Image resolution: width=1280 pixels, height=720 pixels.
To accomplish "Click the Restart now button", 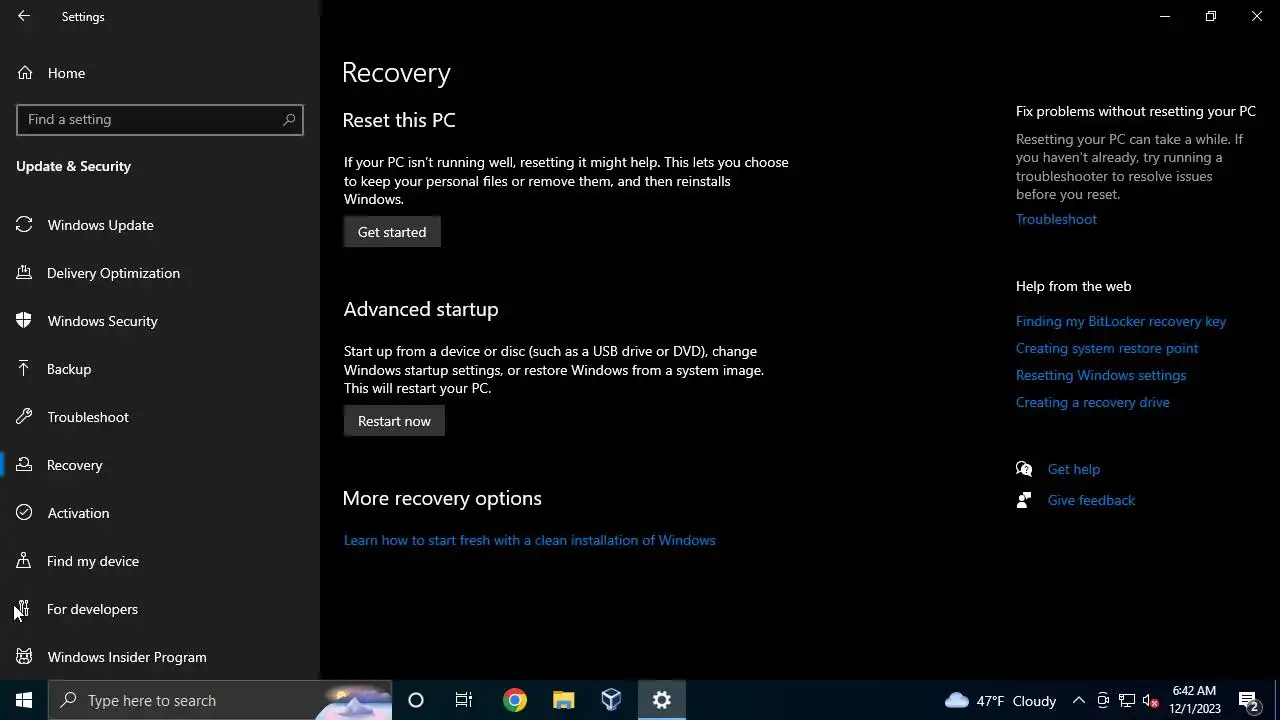I will tap(394, 421).
